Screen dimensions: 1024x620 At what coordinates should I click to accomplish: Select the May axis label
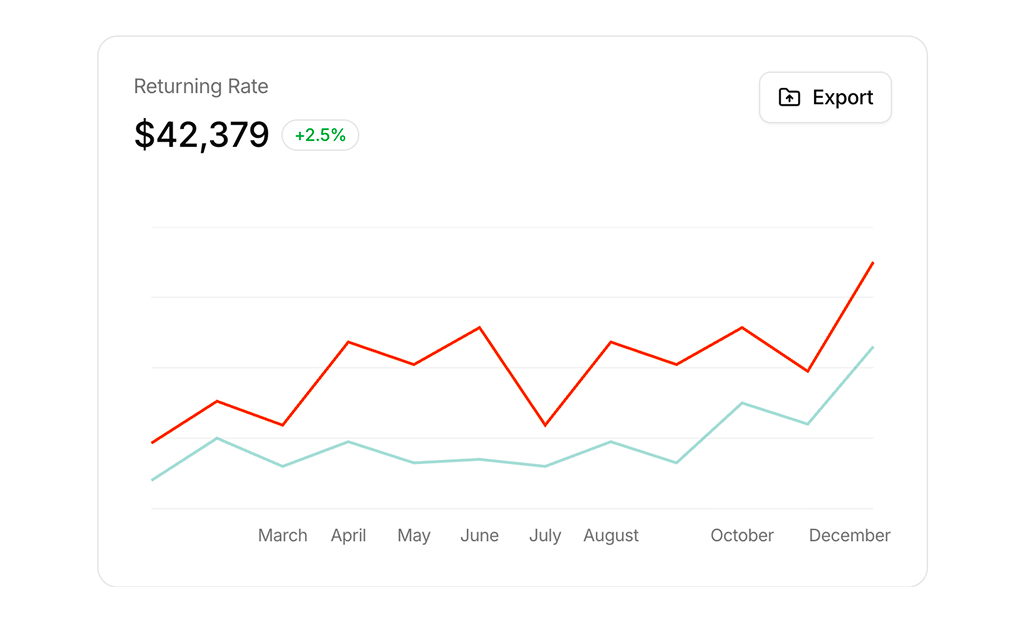pos(414,536)
